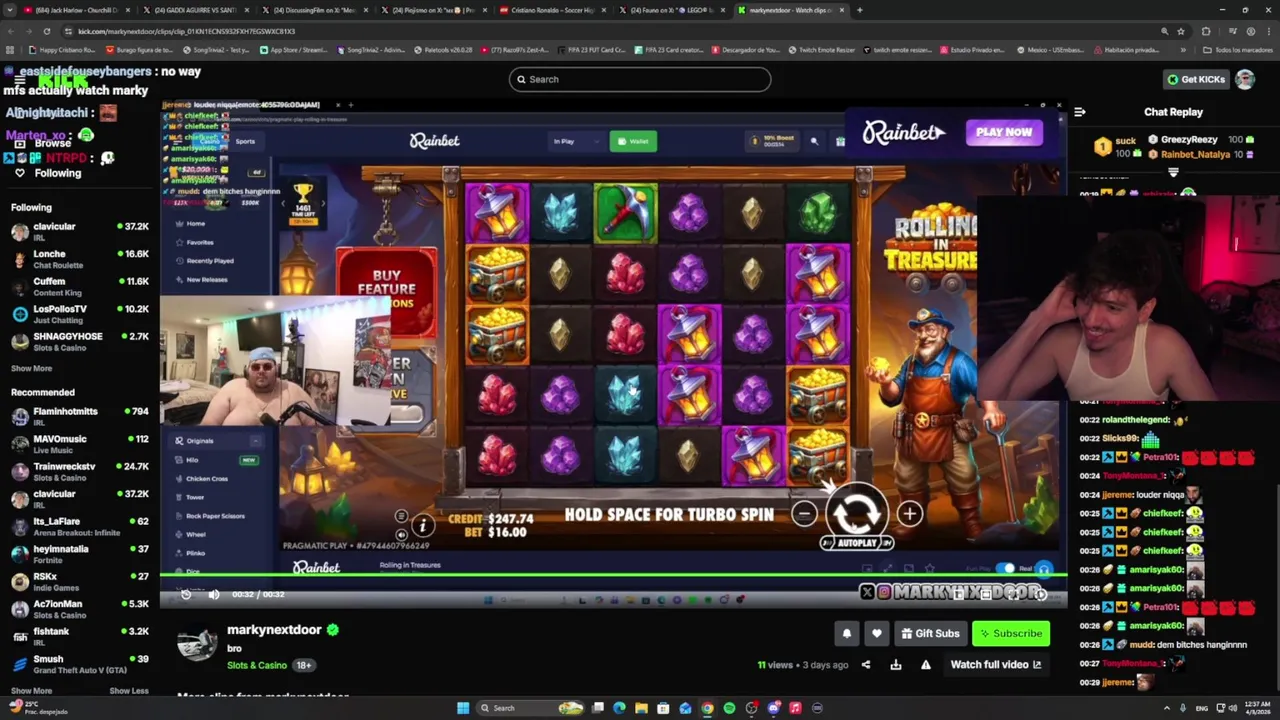The width and height of the screenshot is (1280, 720).
Task: Open slot info icon near credit
Action: 422,525
